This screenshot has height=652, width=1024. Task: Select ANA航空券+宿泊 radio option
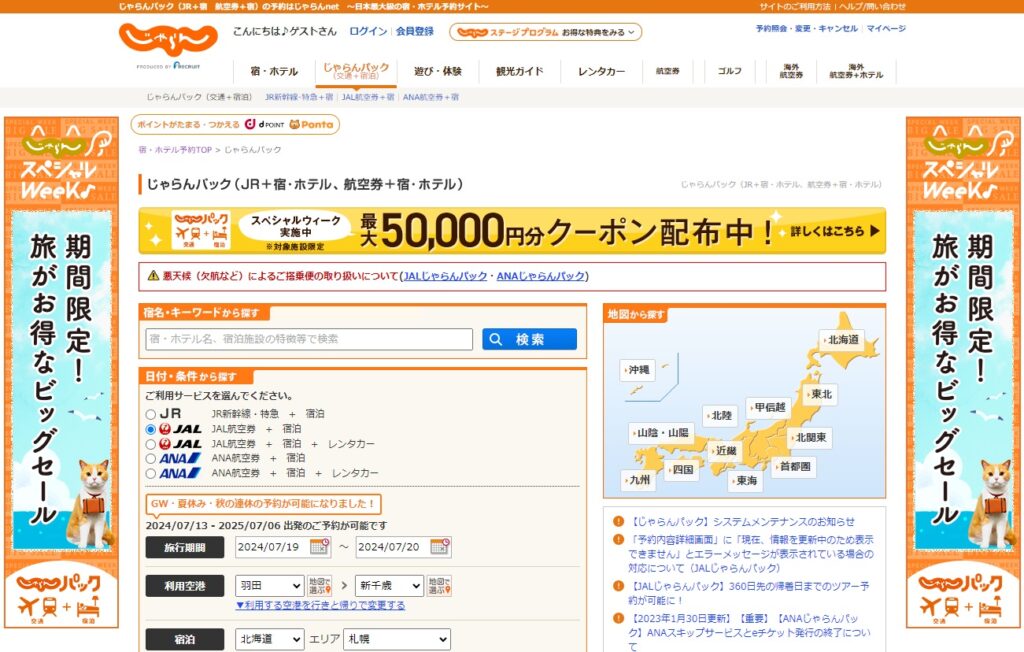point(151,459)
